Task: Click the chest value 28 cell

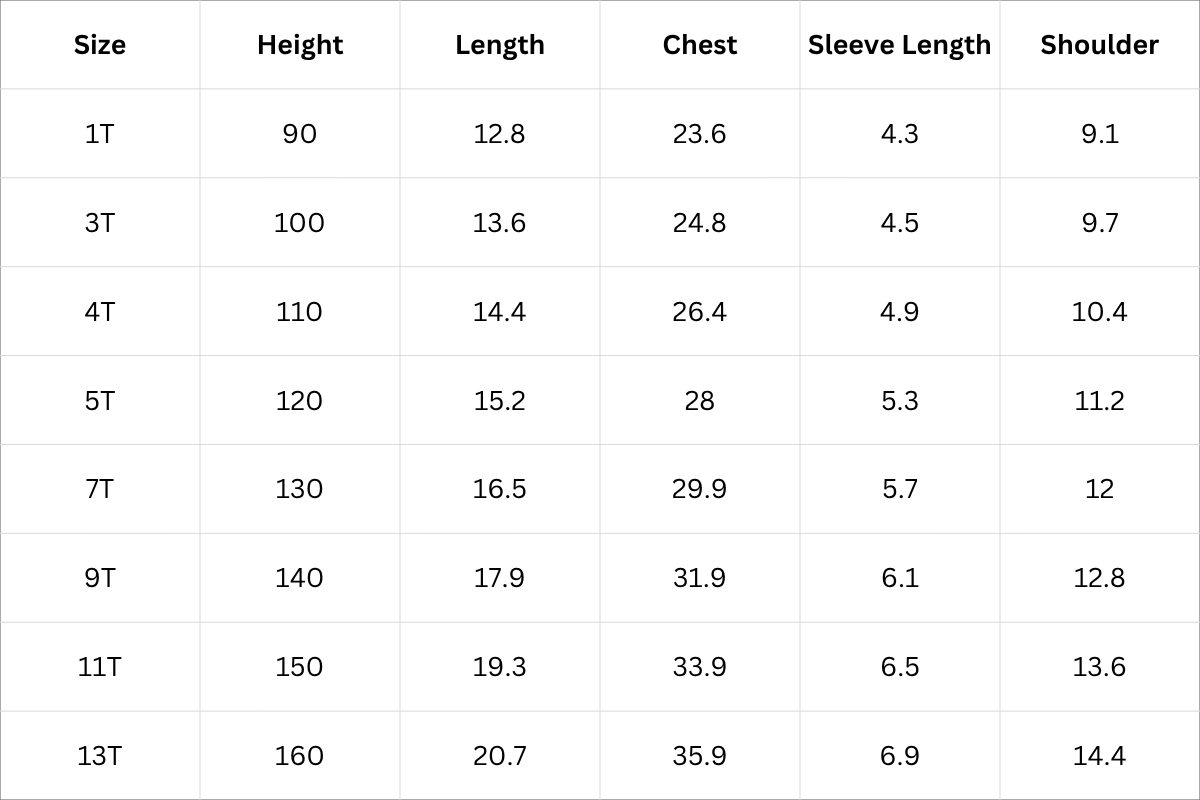Action: pyautogui.click(x=700, y=401)
